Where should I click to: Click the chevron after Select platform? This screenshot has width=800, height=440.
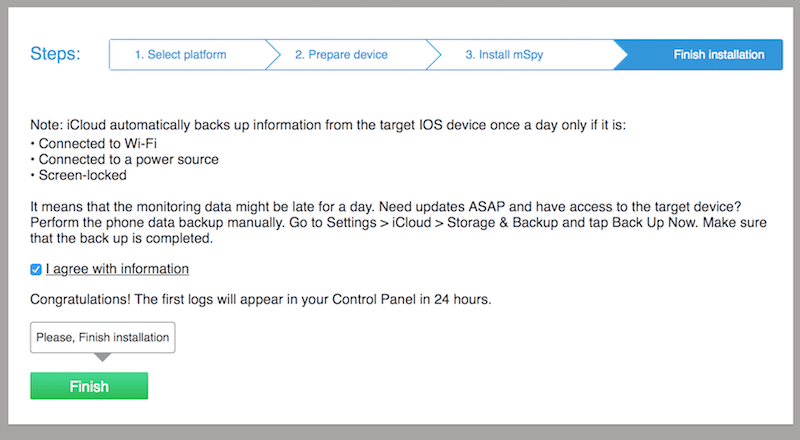pyautogui.click(x=272, y=54)
